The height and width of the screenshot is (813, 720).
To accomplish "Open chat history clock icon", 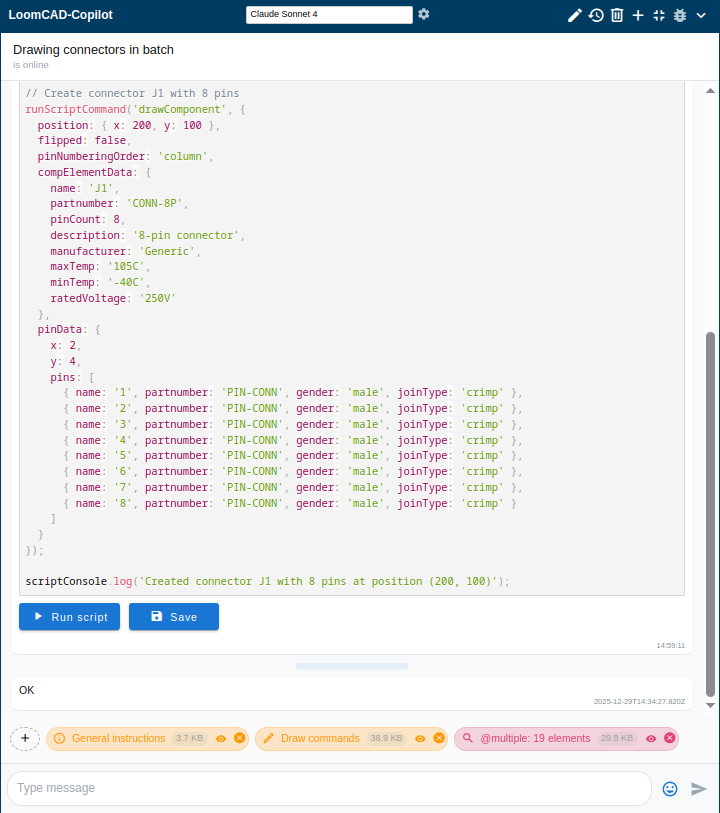I will (x=596, y=15).
